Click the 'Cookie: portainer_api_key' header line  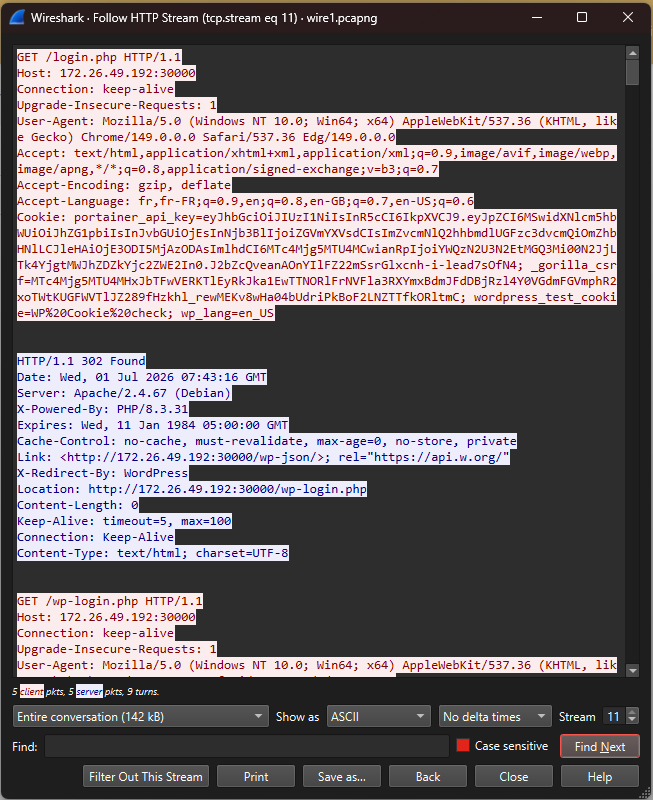317,265
